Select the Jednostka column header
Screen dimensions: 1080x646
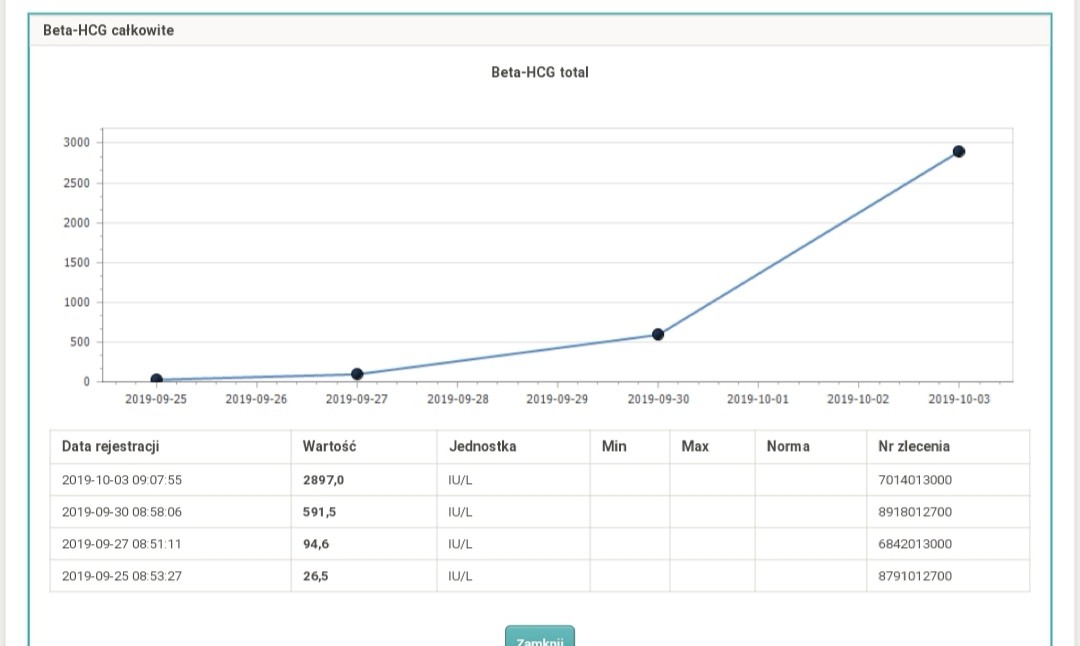tap(482, 447)
